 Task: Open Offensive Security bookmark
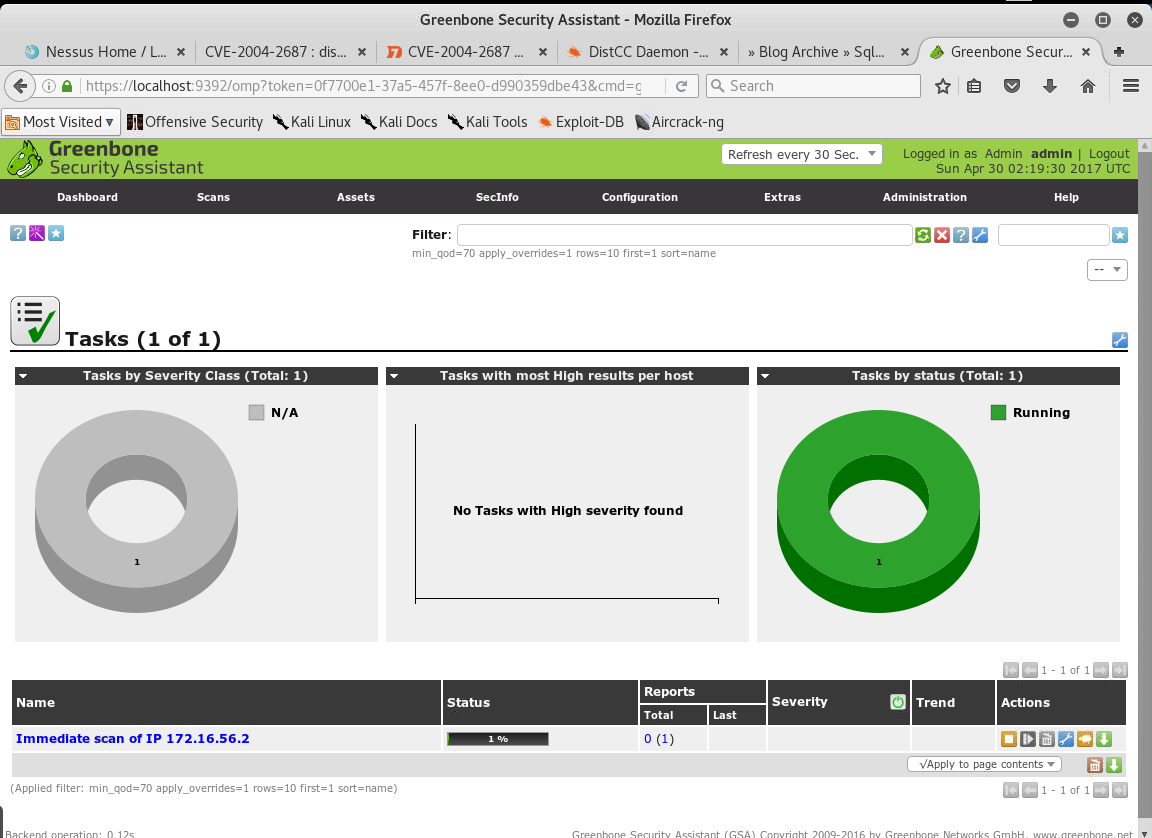tap(195, 122)
